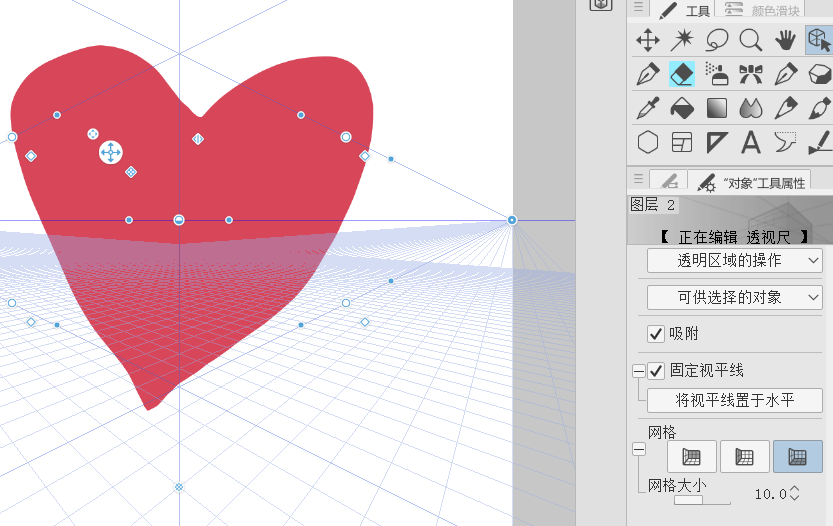Pick the Lasso selection tool
Screen dimensions: 833x526
coord(717,40)
